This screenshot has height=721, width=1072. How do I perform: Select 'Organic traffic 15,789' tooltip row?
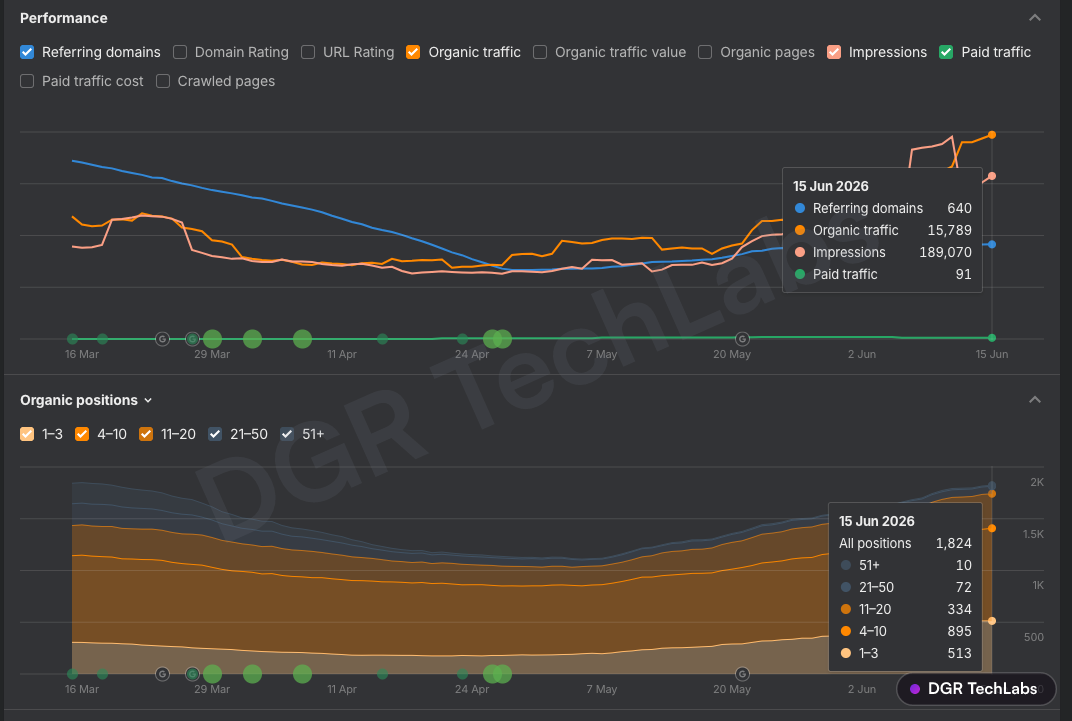click(x=883, y=230)
